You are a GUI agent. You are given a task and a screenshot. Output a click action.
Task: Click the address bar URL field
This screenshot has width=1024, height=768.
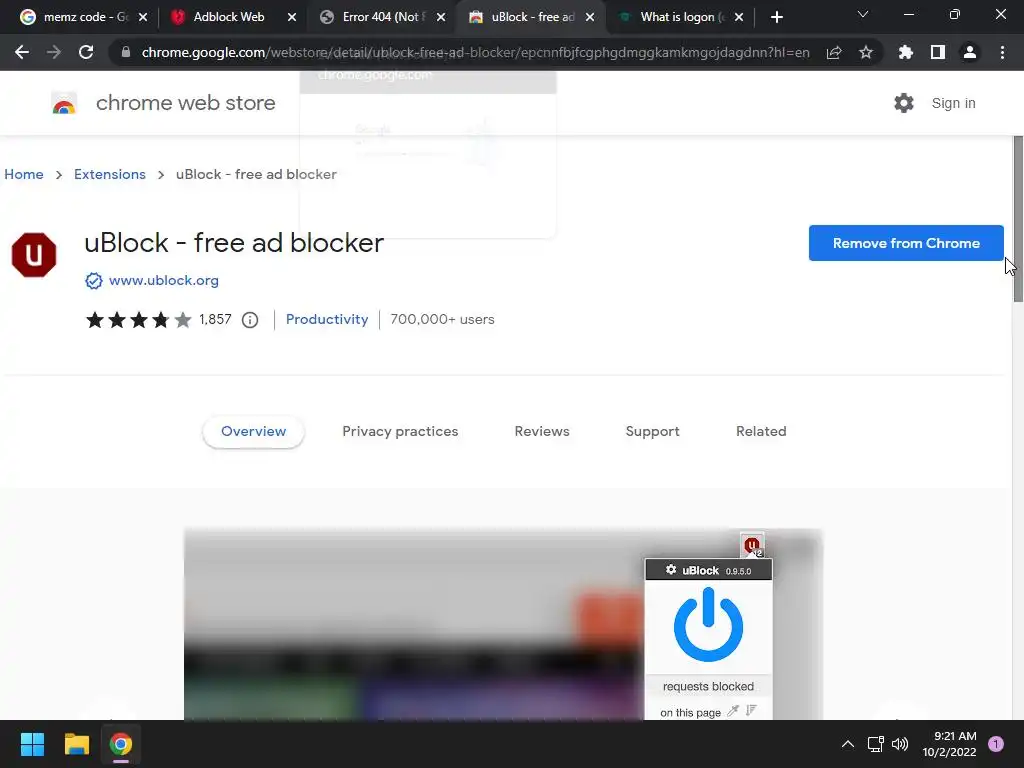tap(475, 52)
